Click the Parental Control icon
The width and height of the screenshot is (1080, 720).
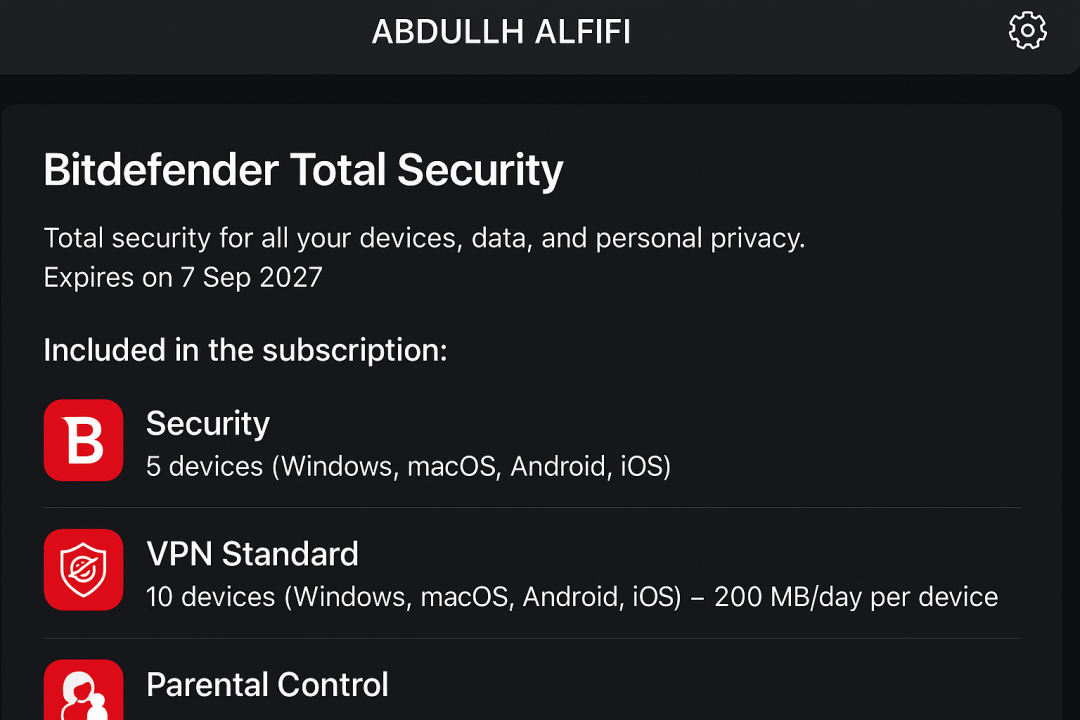tap(83, 690)
